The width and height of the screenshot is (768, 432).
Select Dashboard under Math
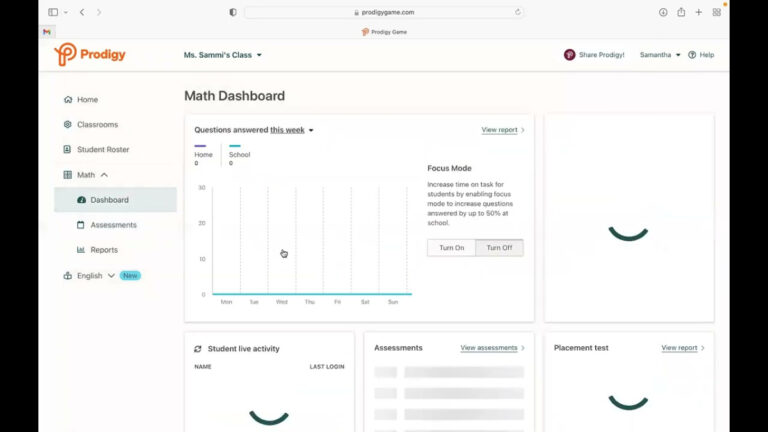[x=115, y=200]
